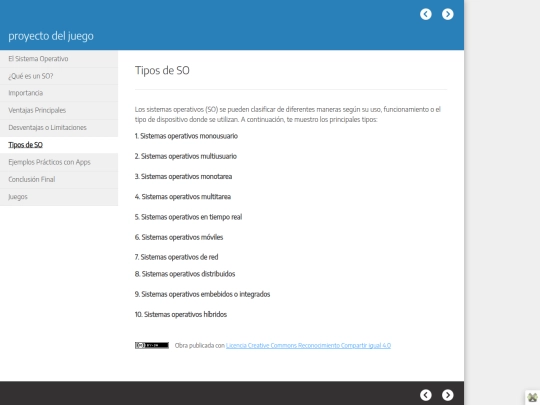Click '6. Sistemas operativos móviles'

(179, 237)
